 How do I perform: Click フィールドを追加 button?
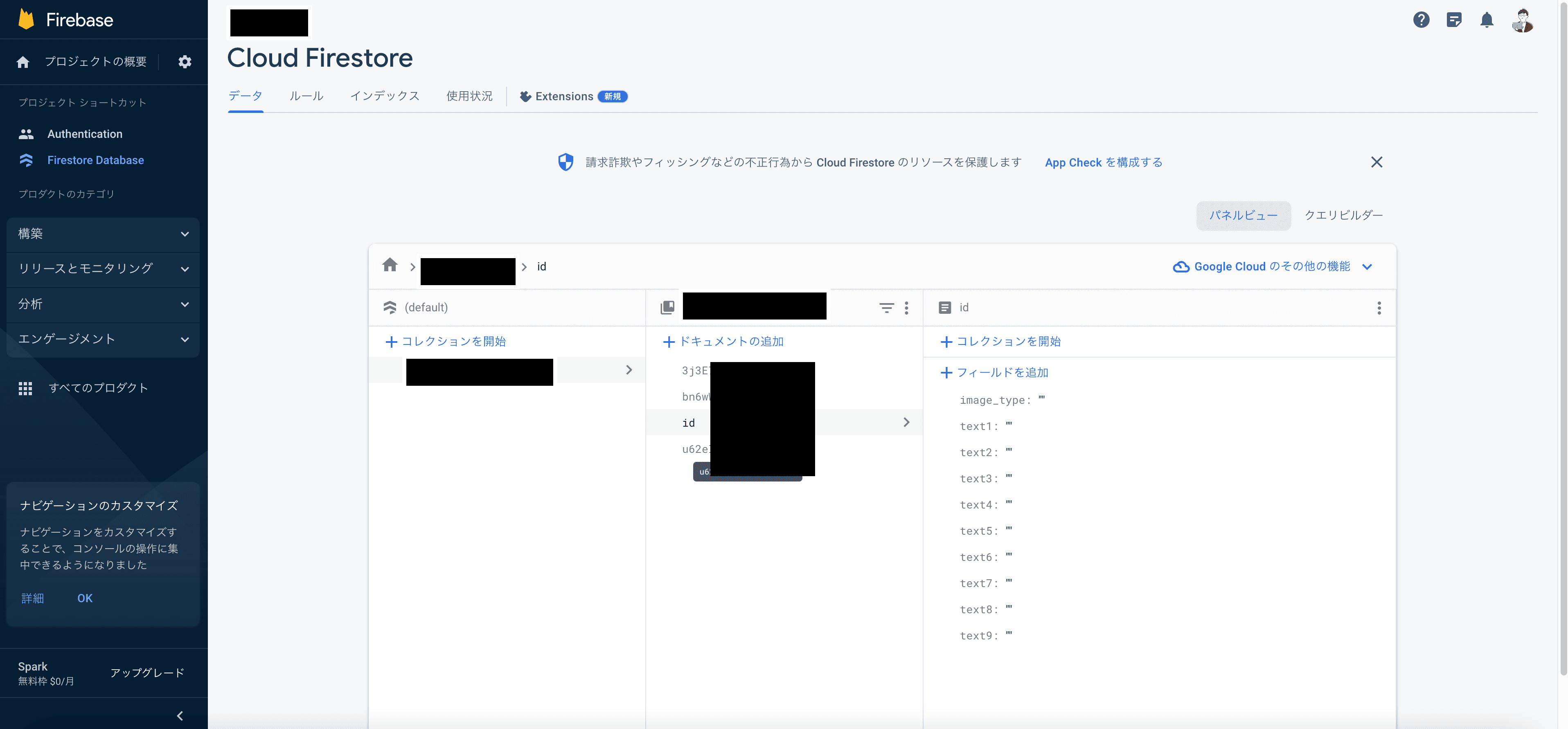pyautogui.click(x=995, y=372)
